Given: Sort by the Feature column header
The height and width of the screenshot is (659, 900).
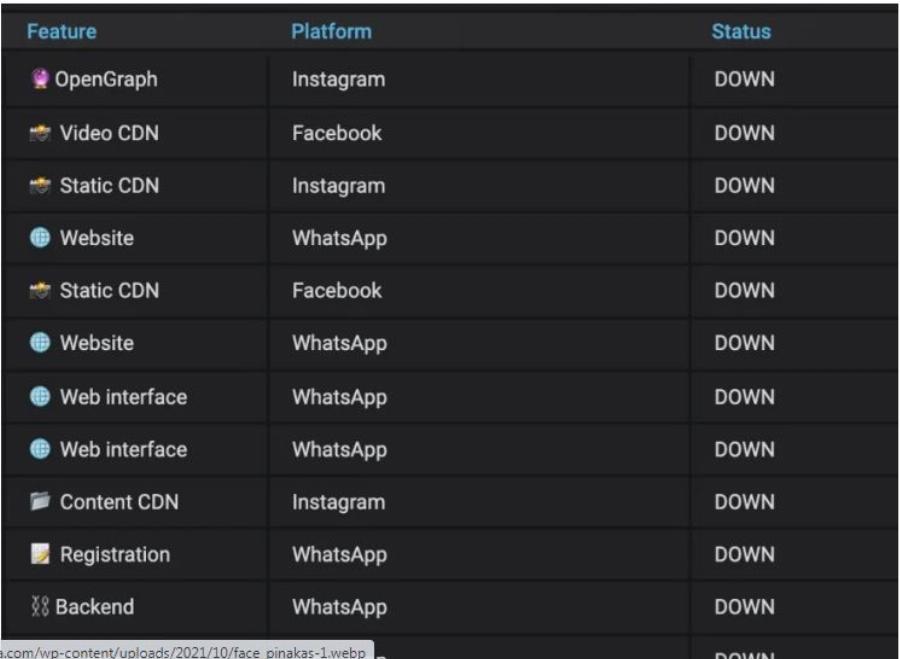Looking at the screenshot, I should (x=62, y=31).
